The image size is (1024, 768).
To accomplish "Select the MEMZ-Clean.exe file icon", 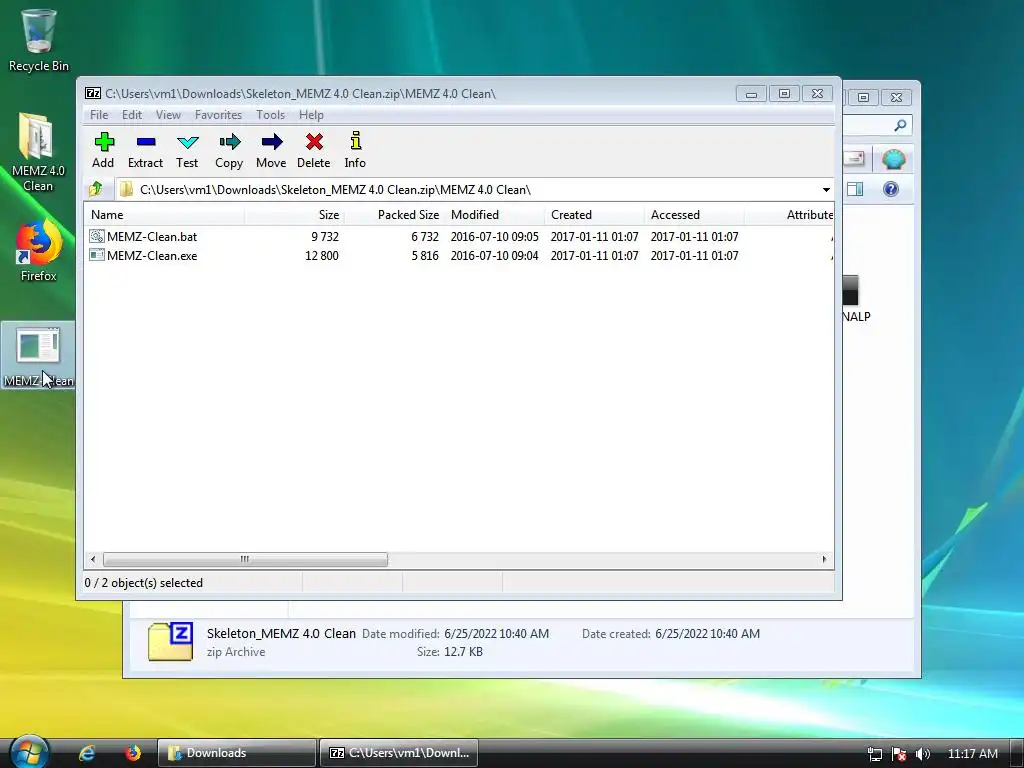I will (97, 255).
